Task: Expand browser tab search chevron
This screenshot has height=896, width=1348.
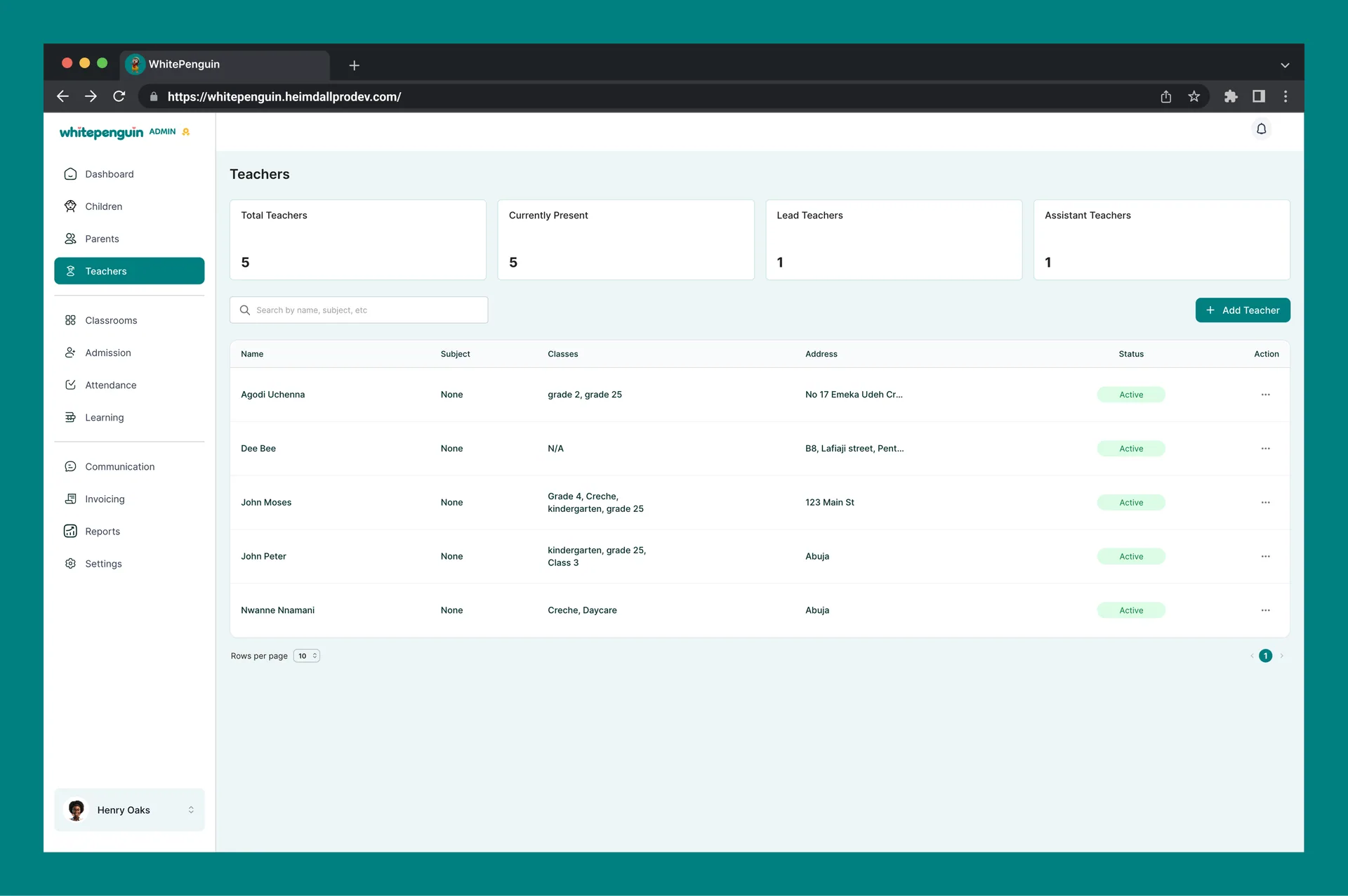Action: (x=1285, y=65)
